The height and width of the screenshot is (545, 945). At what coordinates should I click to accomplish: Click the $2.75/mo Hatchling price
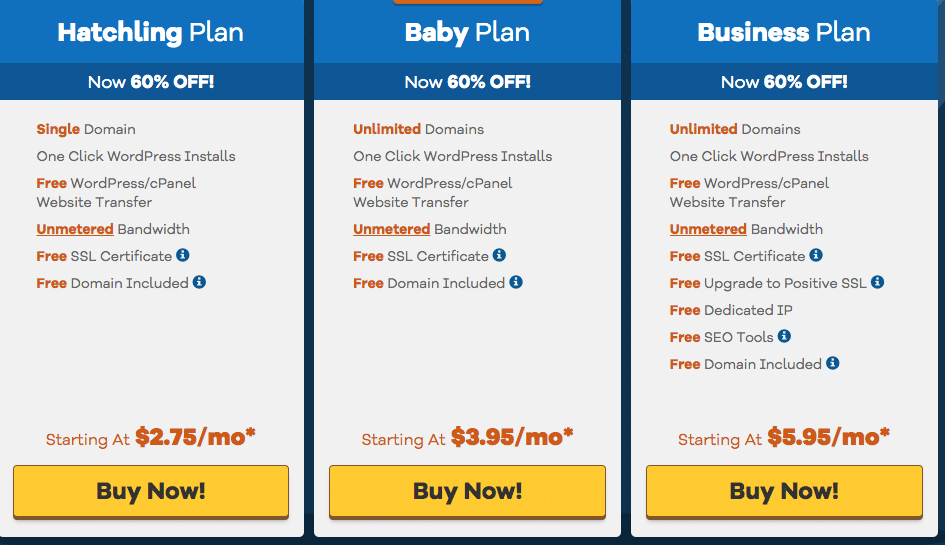196,437
